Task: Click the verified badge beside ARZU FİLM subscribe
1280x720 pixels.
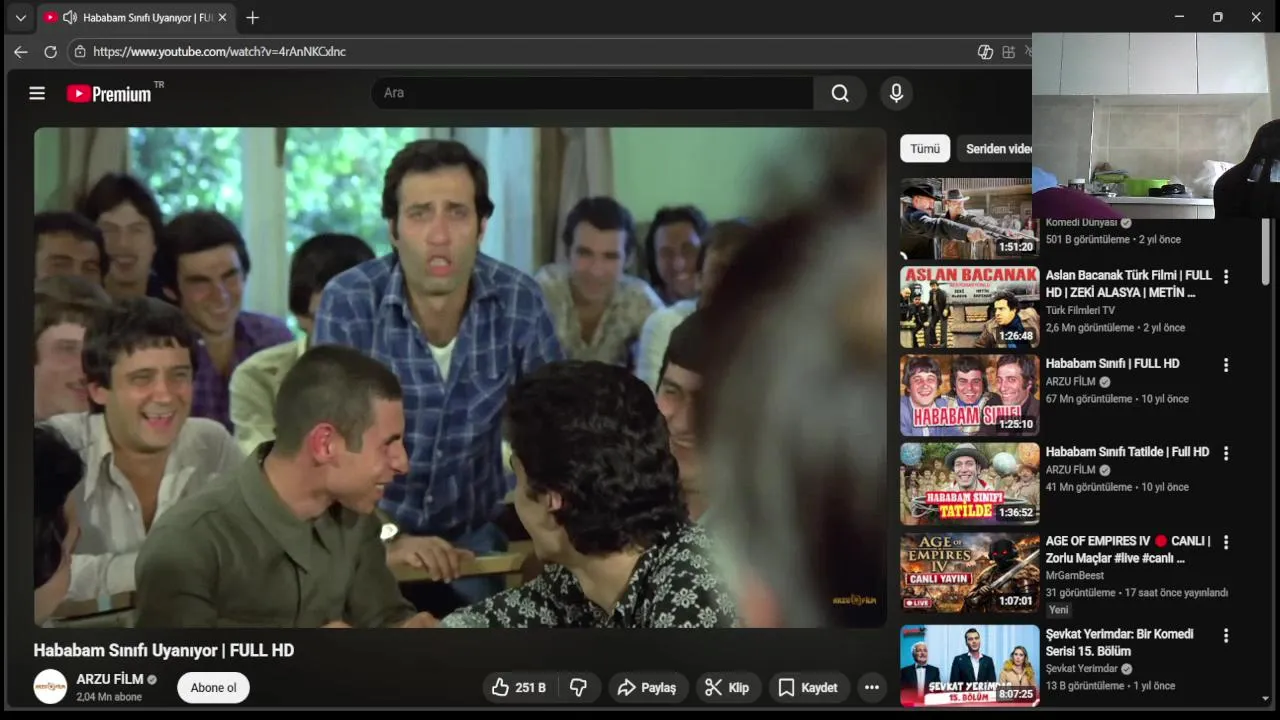Action: (153, 680)
